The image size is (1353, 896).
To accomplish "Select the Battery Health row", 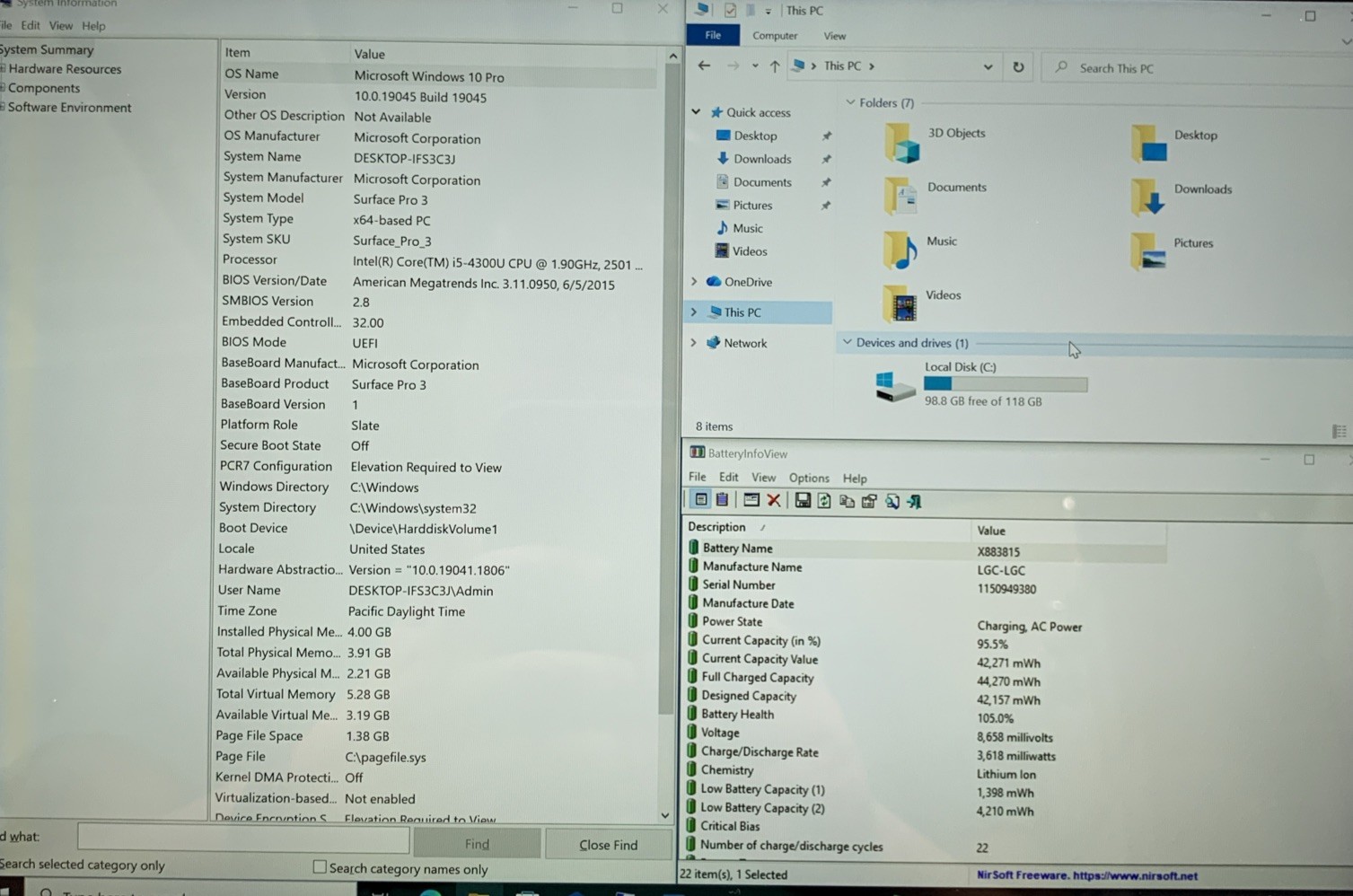I will 925,716.
